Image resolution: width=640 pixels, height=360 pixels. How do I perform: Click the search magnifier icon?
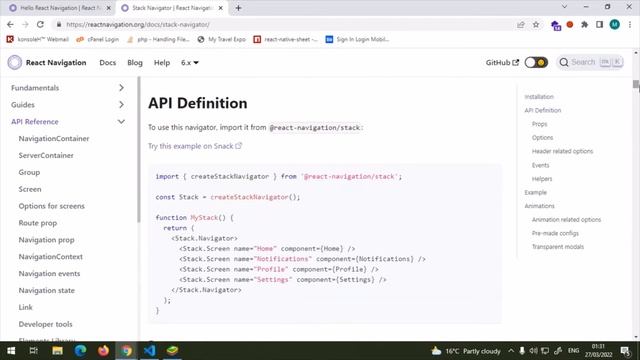coord(564,62)
